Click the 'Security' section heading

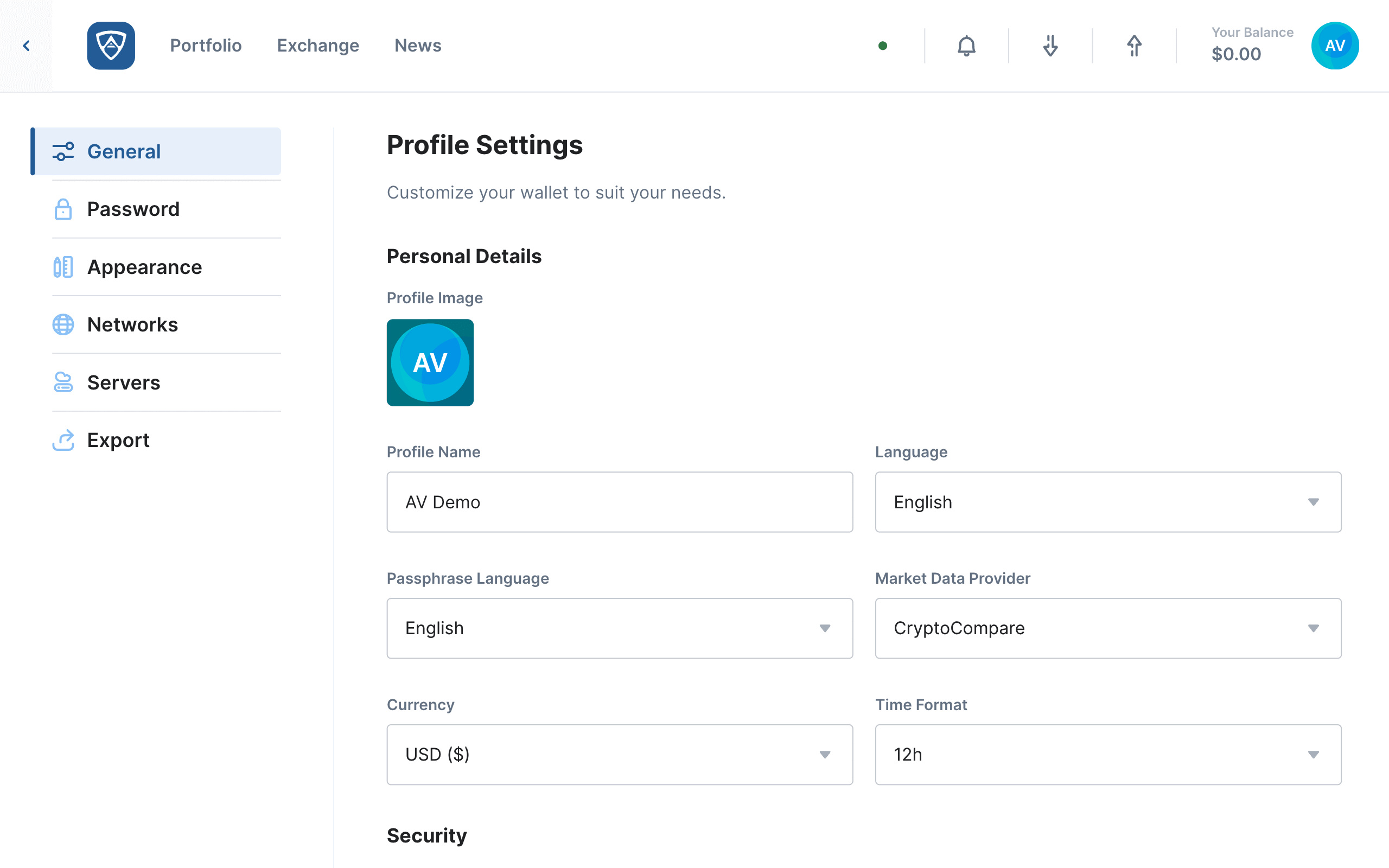[x=427, y=836]
